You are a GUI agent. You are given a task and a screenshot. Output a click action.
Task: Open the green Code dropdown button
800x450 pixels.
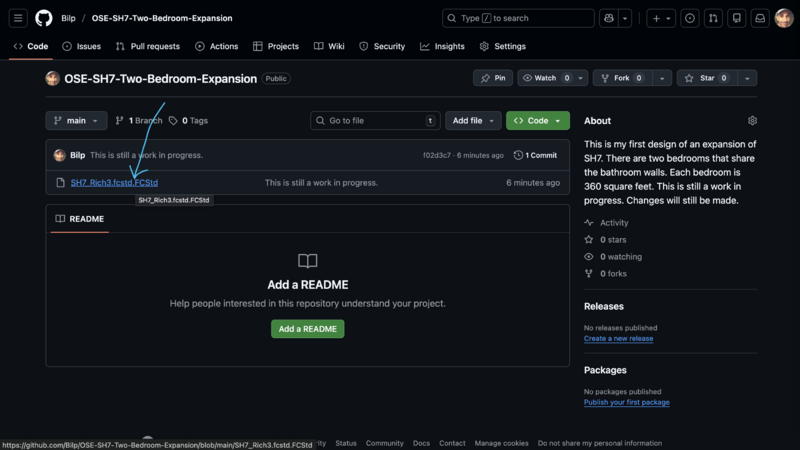pos(538,120)
